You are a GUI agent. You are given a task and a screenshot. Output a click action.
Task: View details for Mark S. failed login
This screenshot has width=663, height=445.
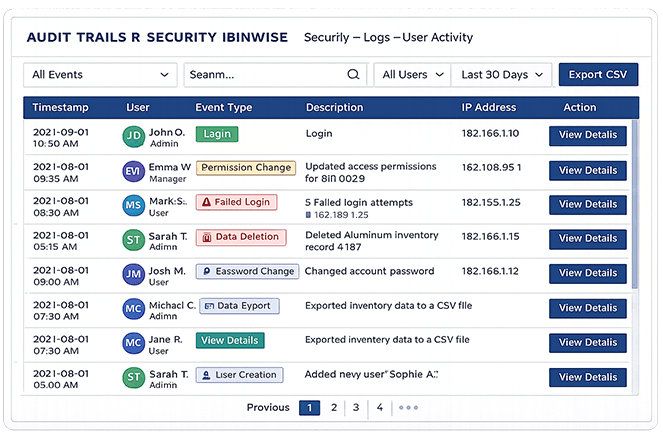[588, 205]
